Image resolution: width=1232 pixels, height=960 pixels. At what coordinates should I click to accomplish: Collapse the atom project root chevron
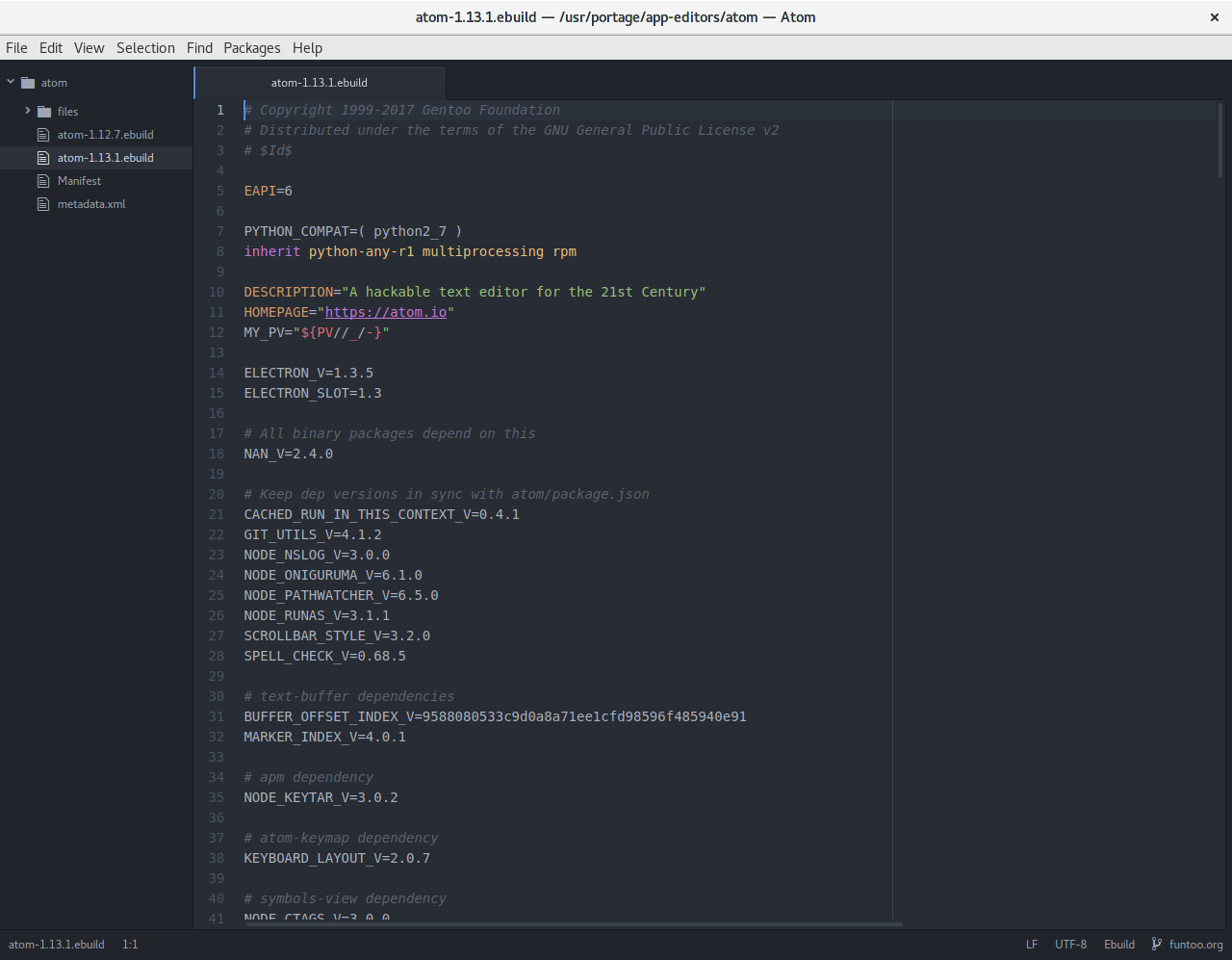click(11, 83)
